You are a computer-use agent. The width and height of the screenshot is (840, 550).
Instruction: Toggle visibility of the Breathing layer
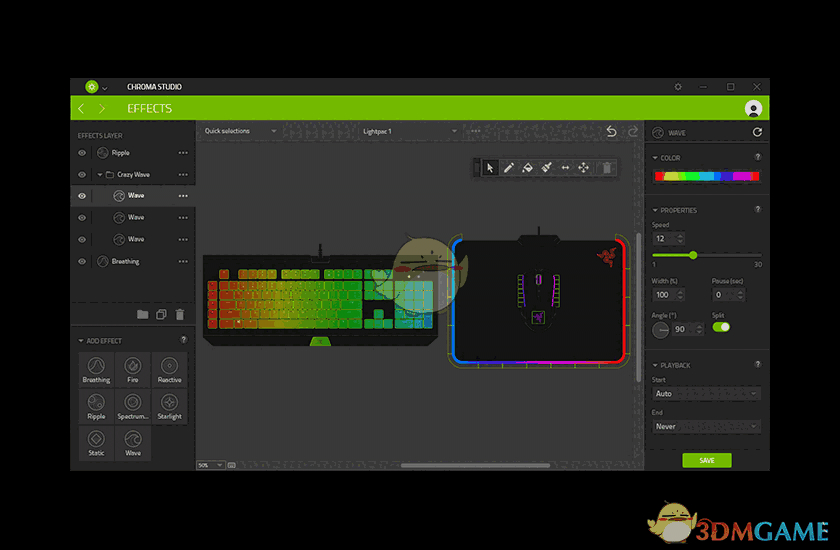(82, 261)
